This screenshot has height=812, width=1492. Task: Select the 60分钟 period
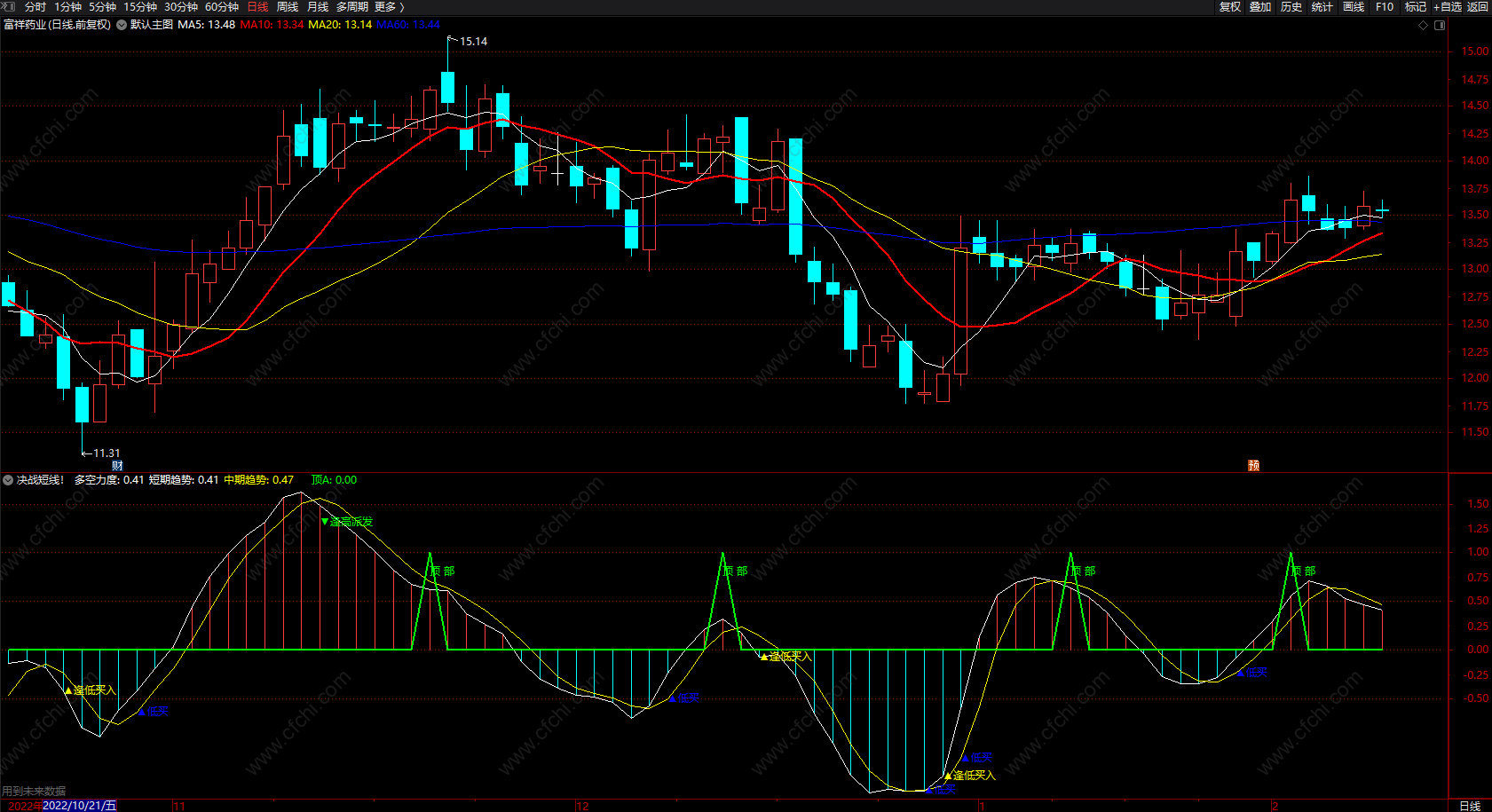click(x=222, y=7)
